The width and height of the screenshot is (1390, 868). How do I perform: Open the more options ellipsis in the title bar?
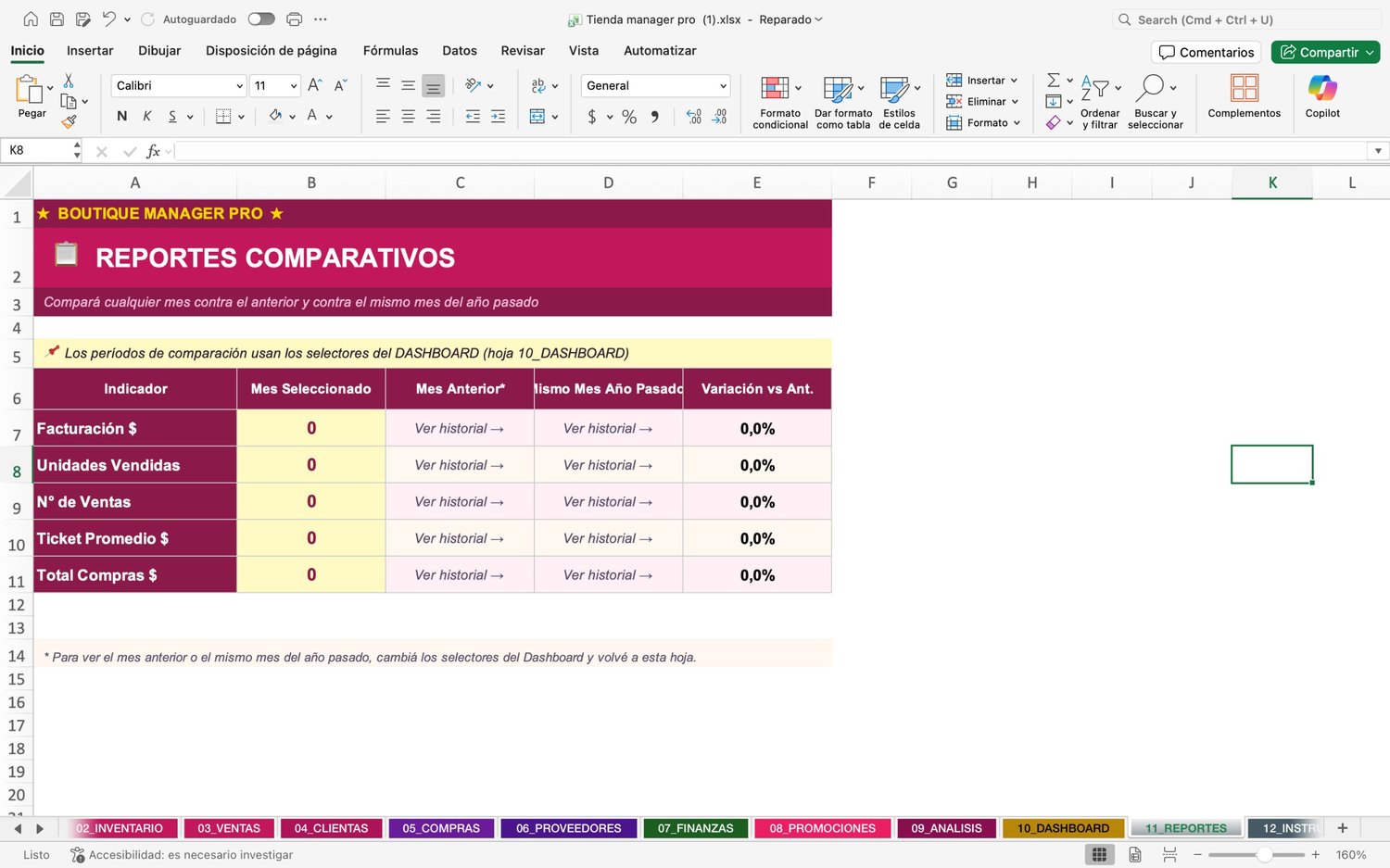coord(321,19)
